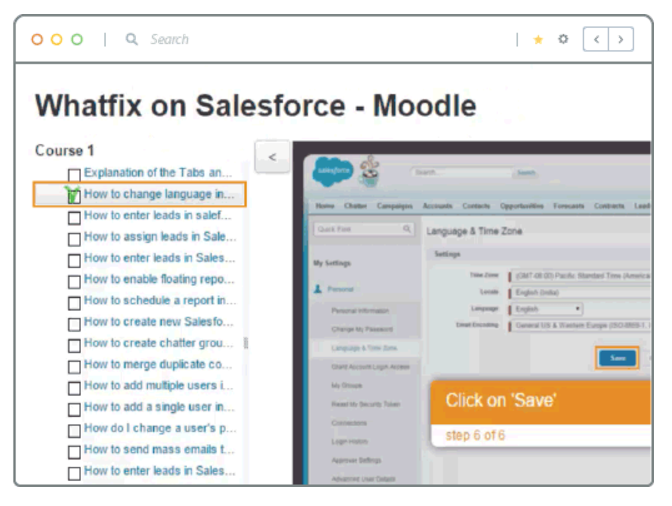Switch to the Contracts tab
Screen dimensions: 672x506
tap(609, 206)
